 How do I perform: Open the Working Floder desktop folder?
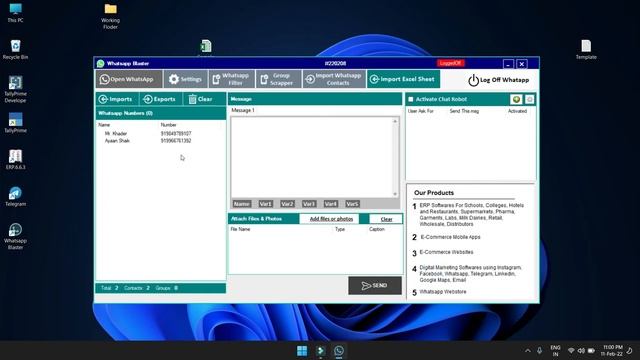click(x=110, y=16)
